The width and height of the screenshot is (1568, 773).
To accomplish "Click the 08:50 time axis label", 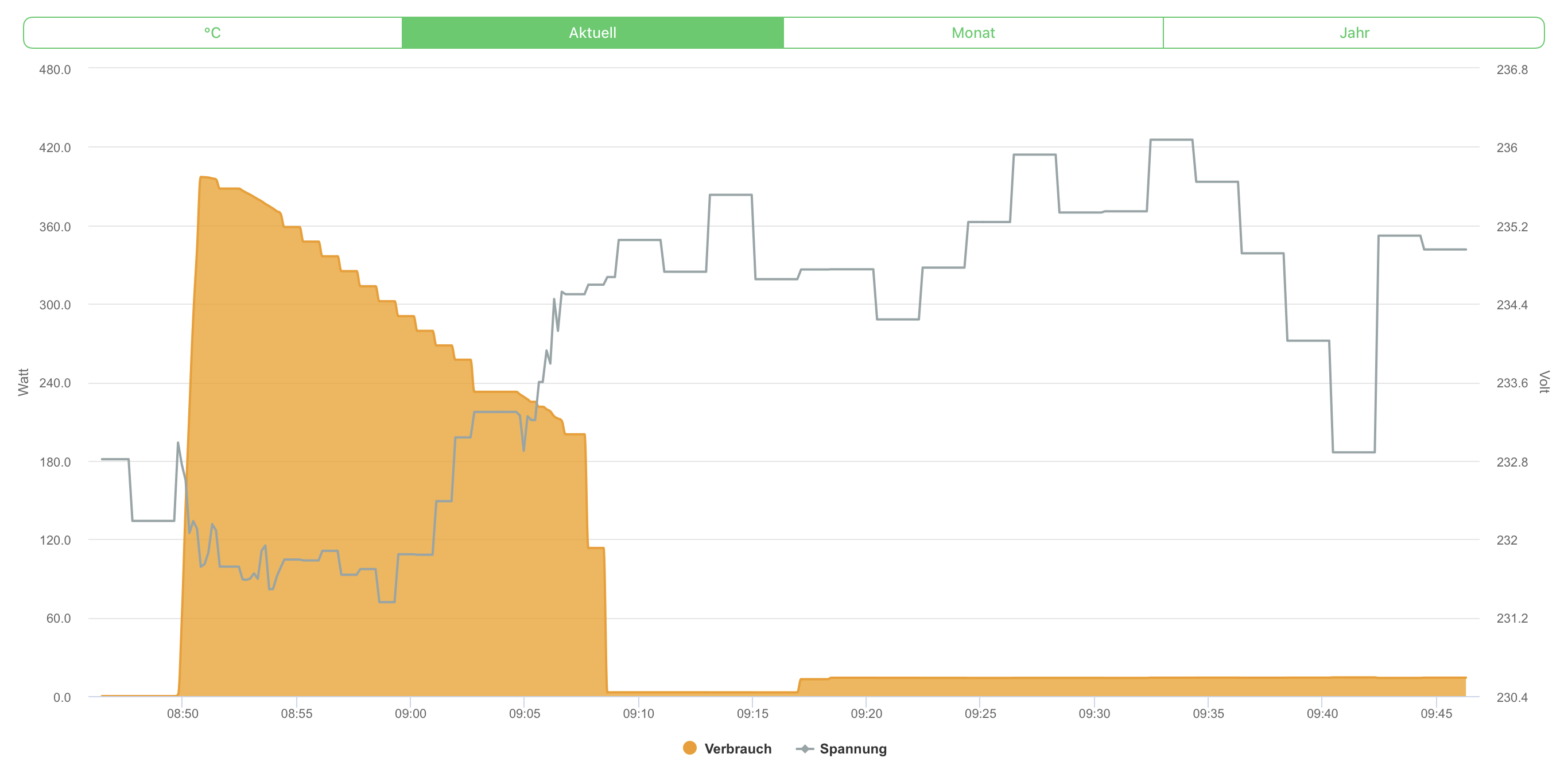I will pyautogui.click(x=183, y=713).
